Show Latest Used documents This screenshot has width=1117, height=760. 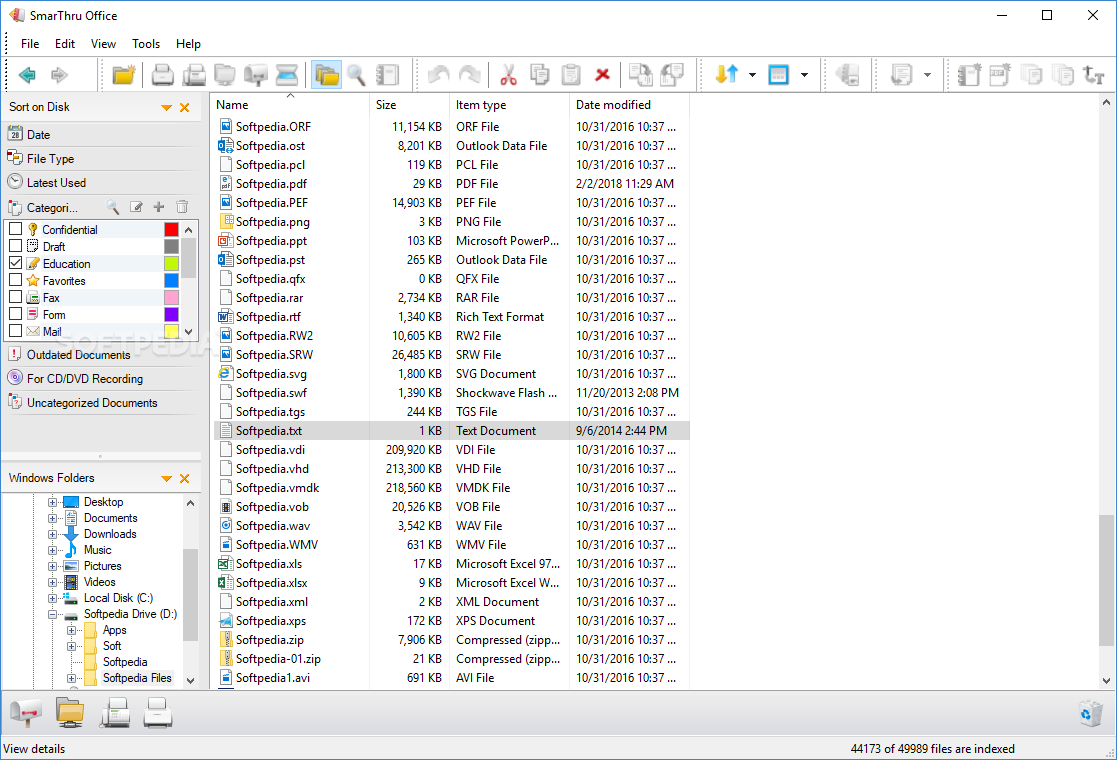point(103,183)
